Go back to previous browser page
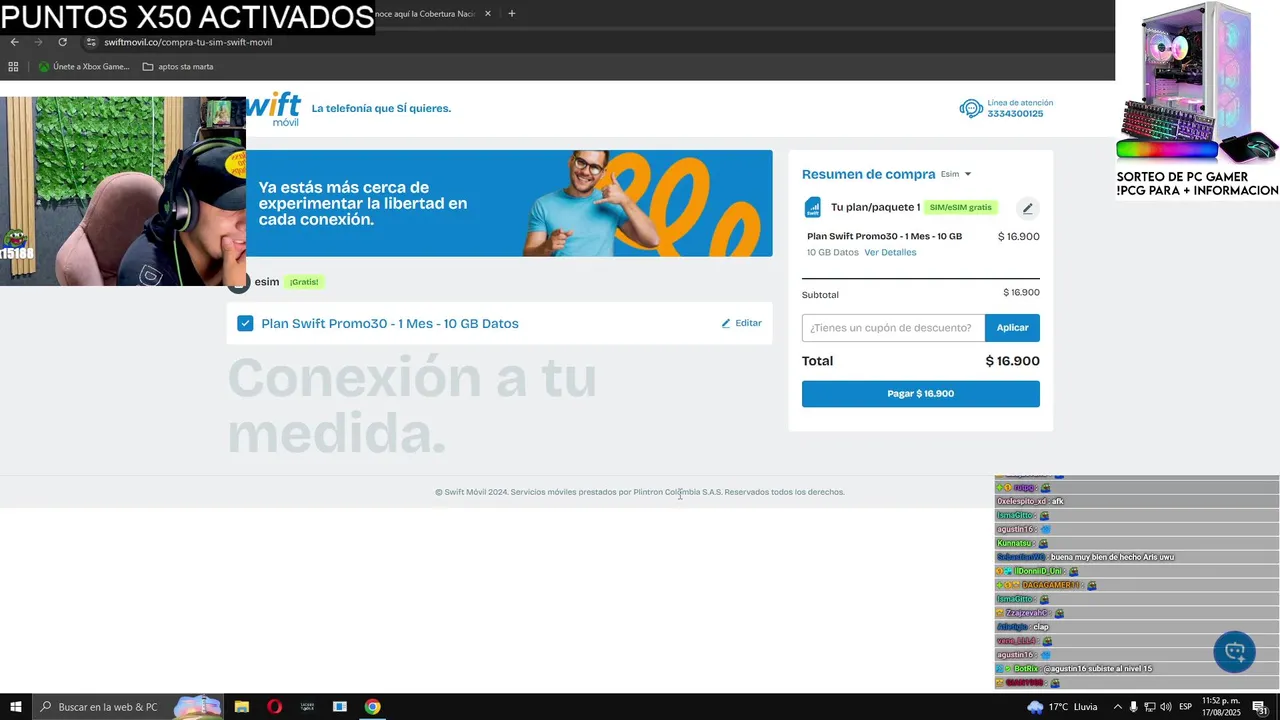Screen dimensions: 1280x720 [x=14, y=42]
